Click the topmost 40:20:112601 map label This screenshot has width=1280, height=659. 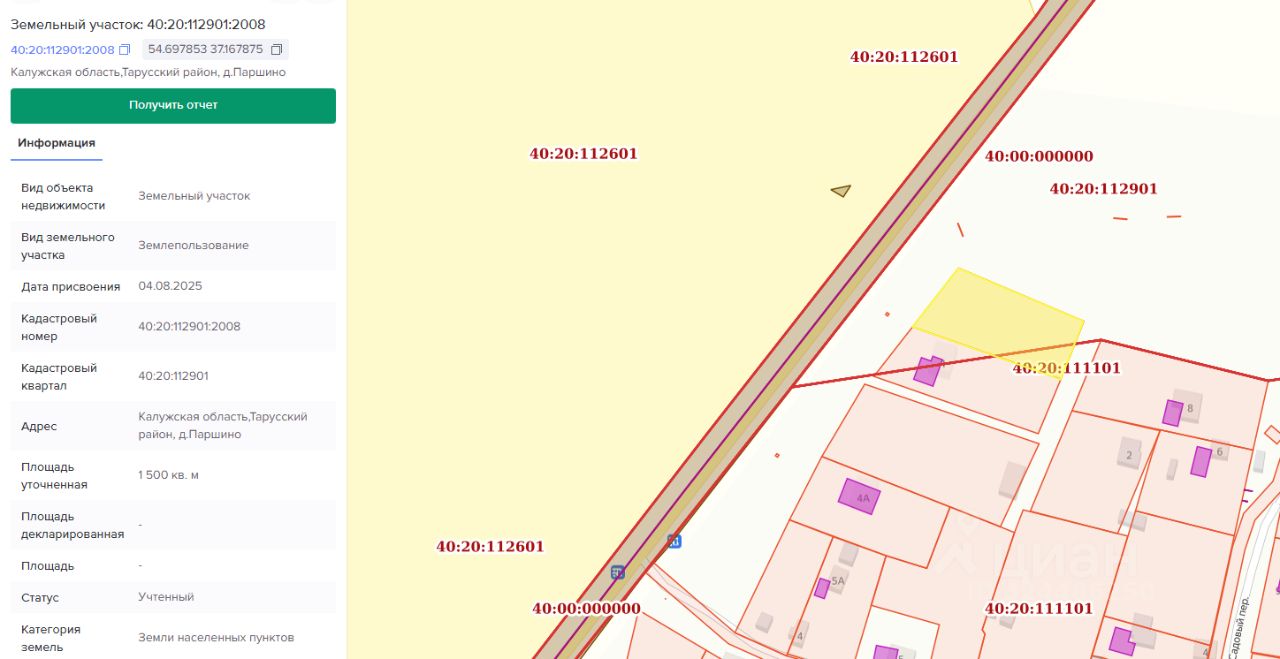(904, 57)
